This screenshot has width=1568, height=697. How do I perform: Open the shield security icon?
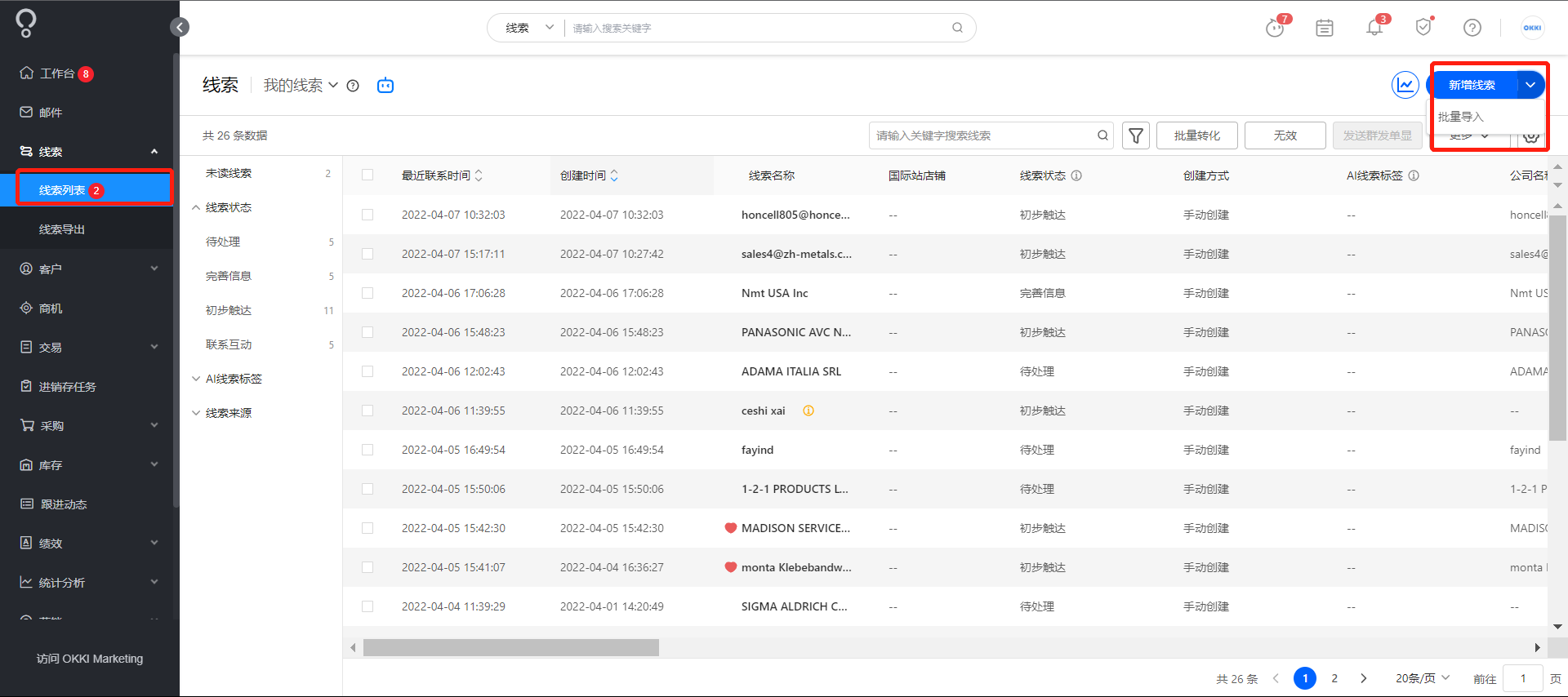click(1423, 27)
